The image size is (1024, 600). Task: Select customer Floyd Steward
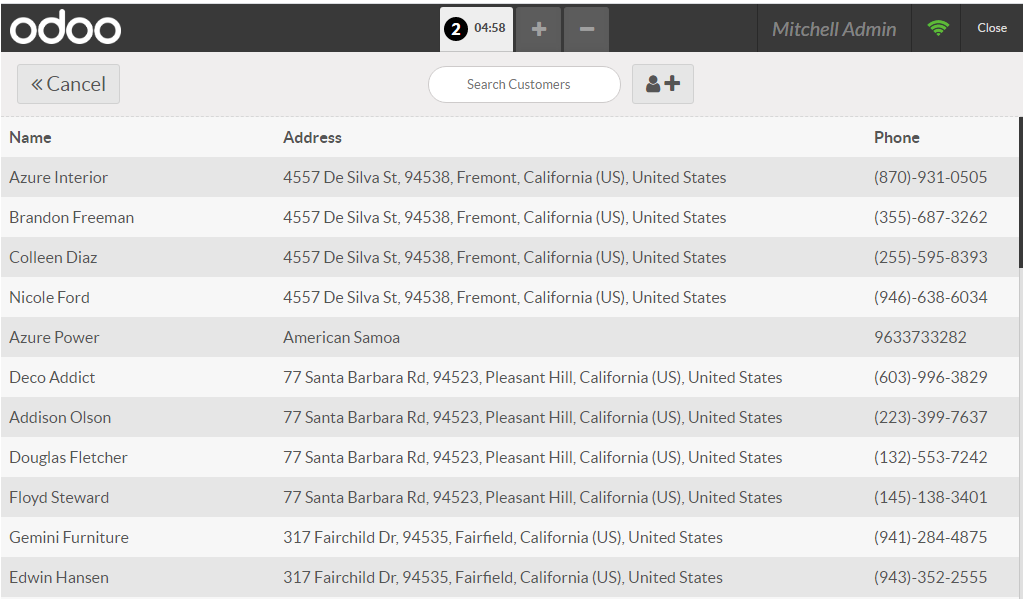pyautogui.click(x=509, y=497)
